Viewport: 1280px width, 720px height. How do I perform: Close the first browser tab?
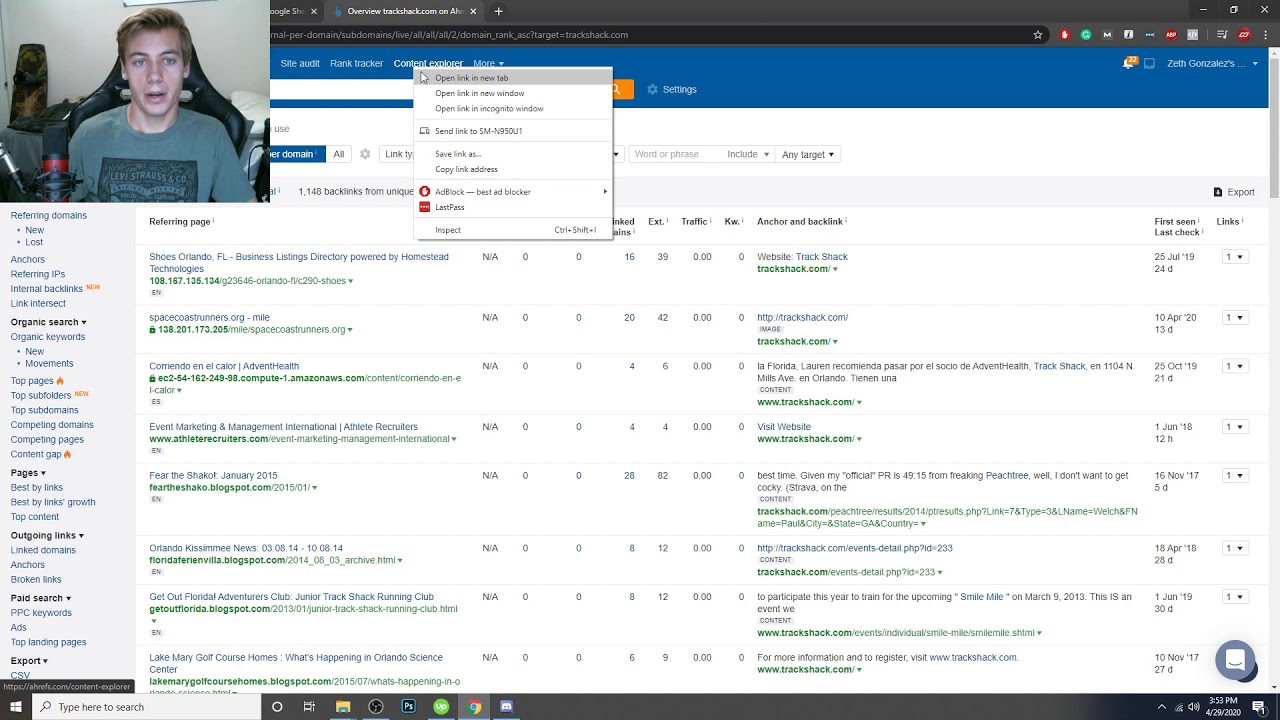(313, 11)
